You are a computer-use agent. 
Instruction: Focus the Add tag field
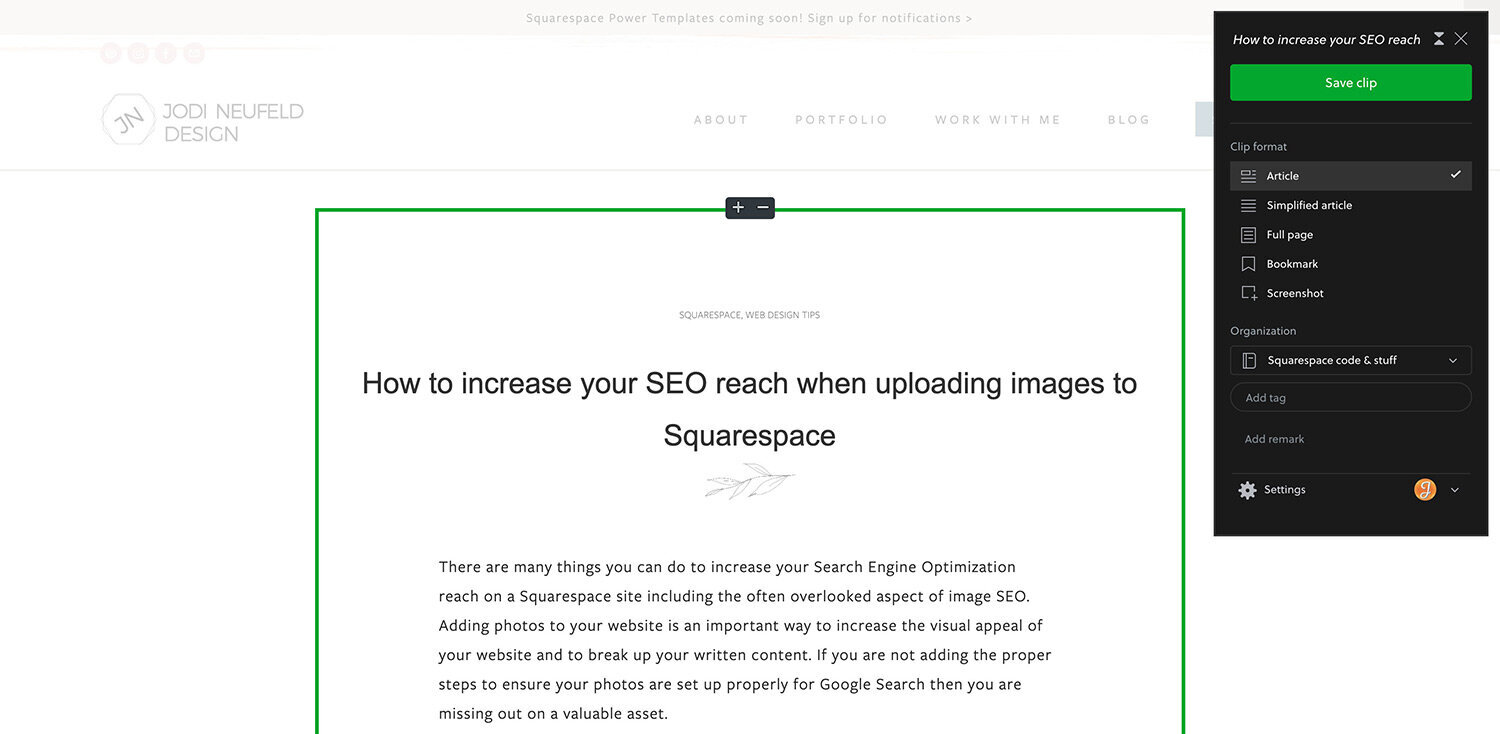pyautogui.click(x=1350, y=398)
